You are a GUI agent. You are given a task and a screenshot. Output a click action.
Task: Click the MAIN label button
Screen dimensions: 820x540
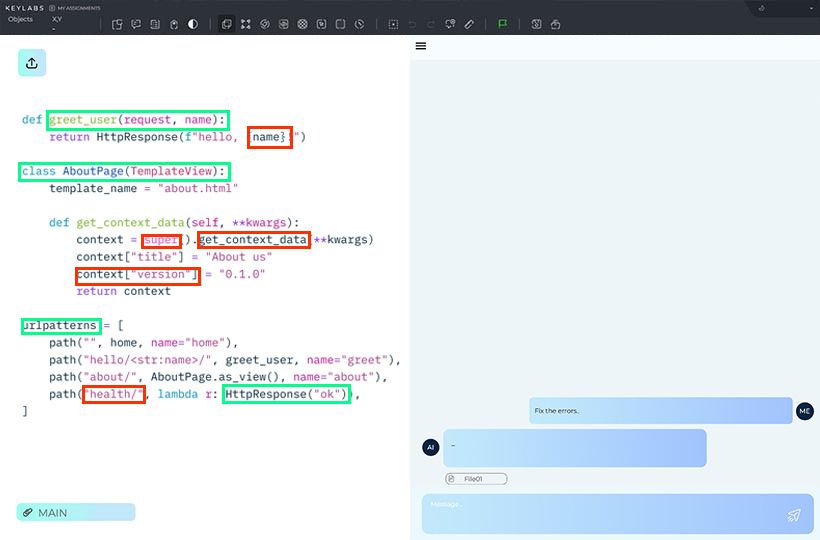[x=76, y=512]
